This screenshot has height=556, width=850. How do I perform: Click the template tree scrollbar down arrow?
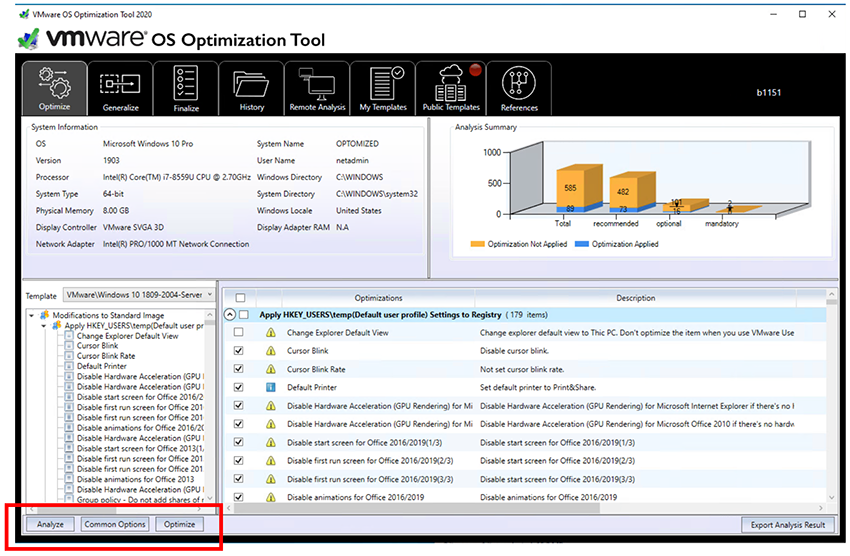(210, 498)
